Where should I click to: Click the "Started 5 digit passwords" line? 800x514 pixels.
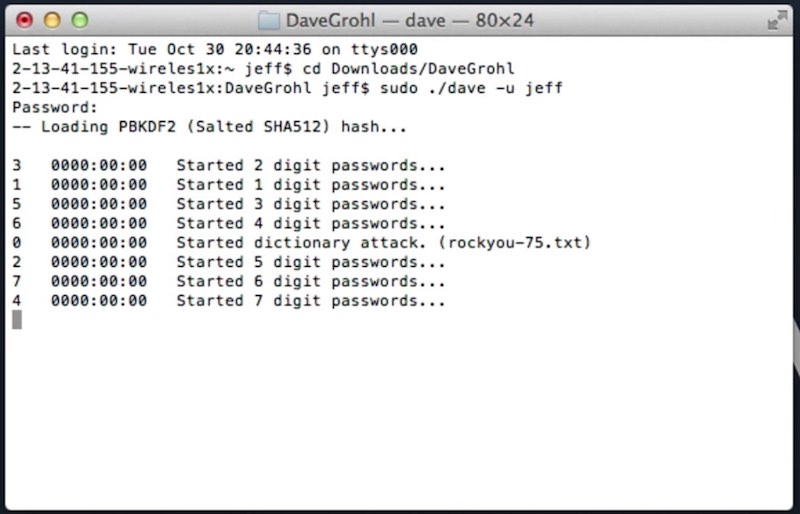click(x=310, y=262)
